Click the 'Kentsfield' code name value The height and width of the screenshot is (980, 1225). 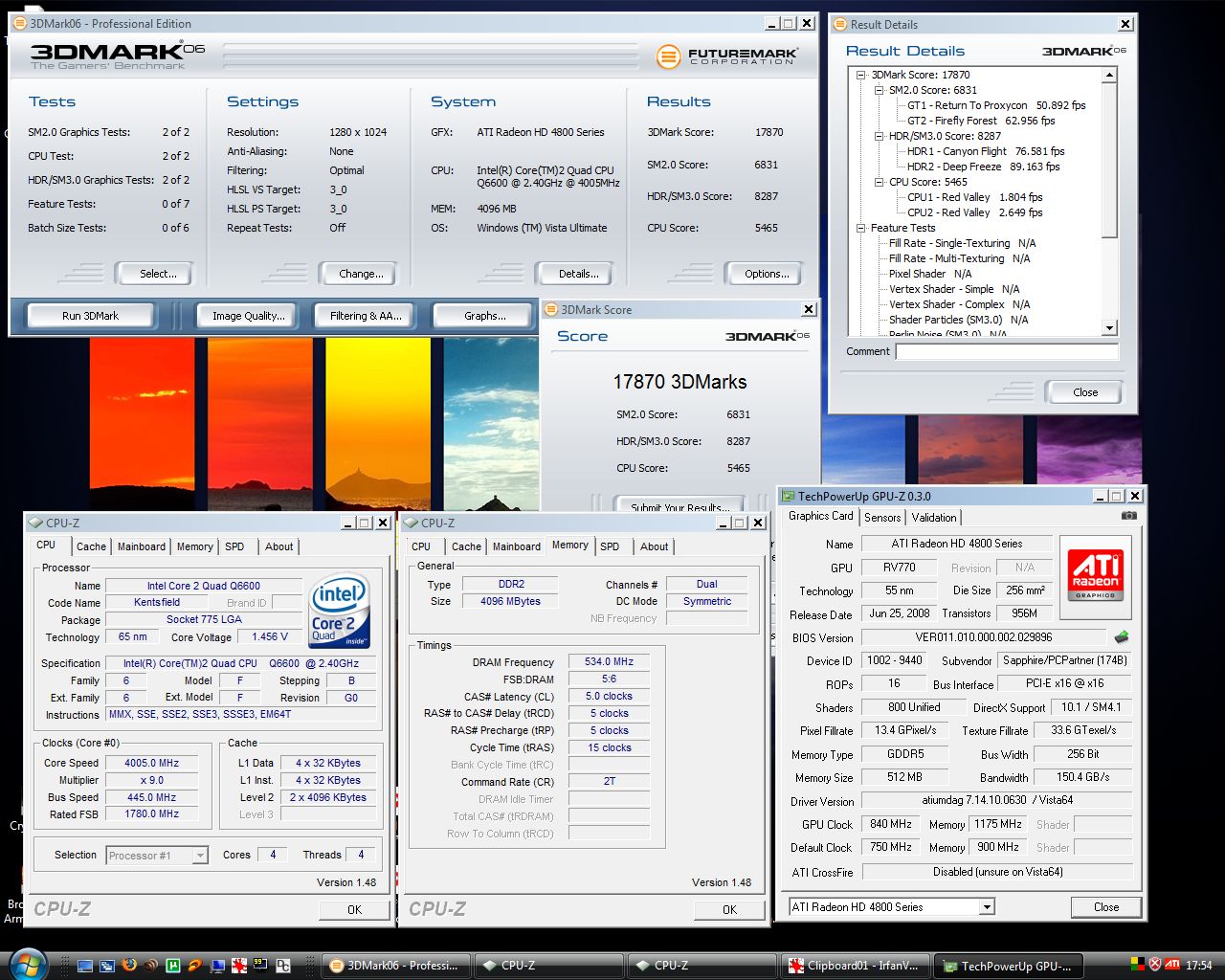click(x=157, y=602)
